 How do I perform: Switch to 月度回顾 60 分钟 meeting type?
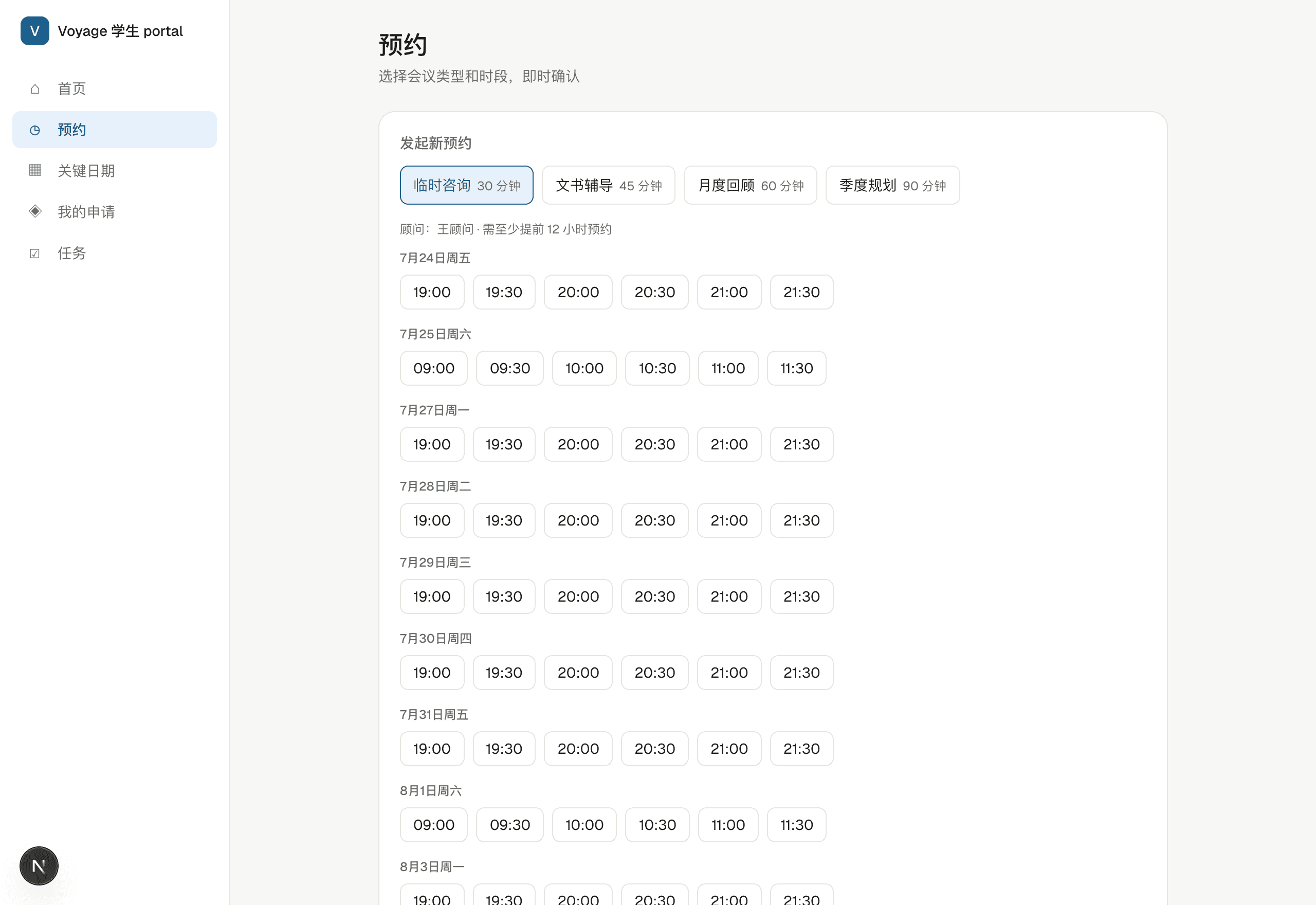[751, 185]
